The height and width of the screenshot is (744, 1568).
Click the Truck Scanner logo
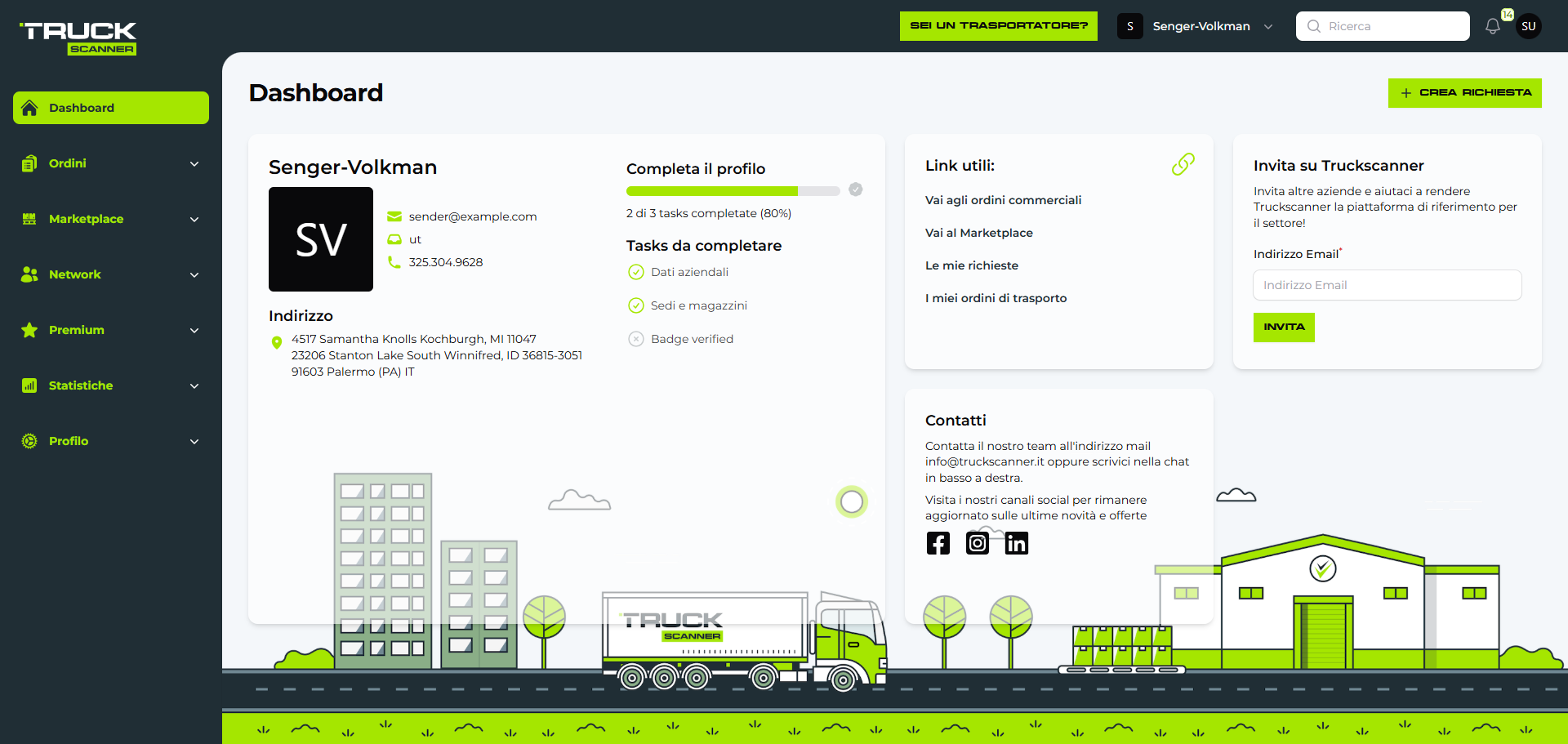click(78, 38)
